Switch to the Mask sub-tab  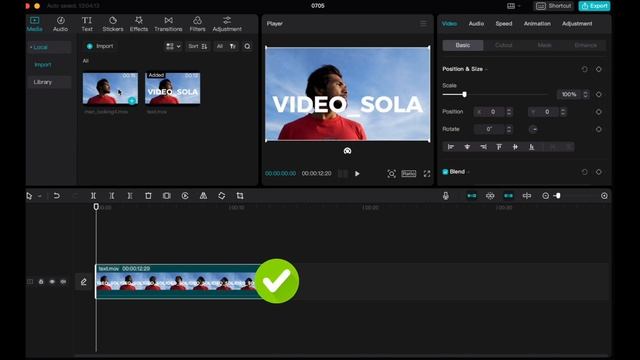[x=544, y=45]
